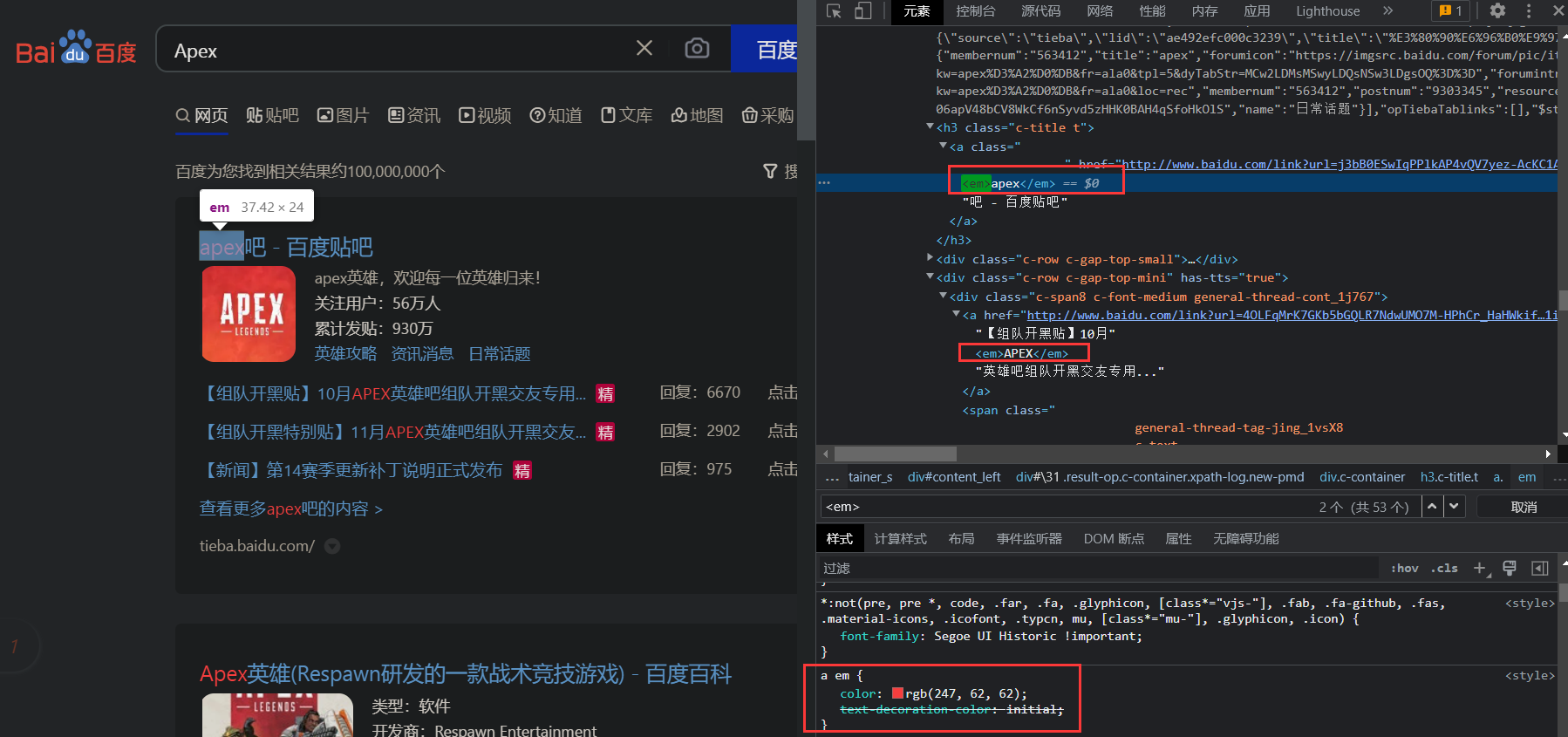The image size is (1568, 737).
Task: Open the 11月APEX英雄吧组队开黑 thread
Action: (x=394, y=432)
